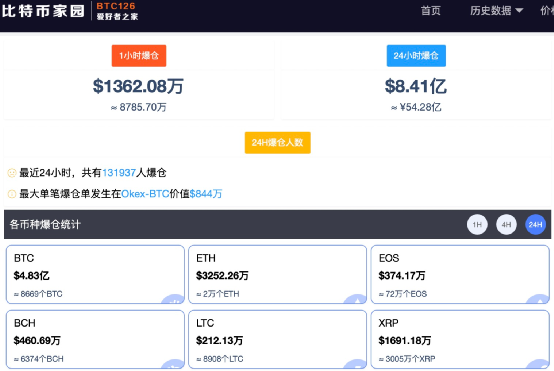This screenshot has height=371, width=554.
Task: Select the 24H time range toggle
Action: (536, 224)
